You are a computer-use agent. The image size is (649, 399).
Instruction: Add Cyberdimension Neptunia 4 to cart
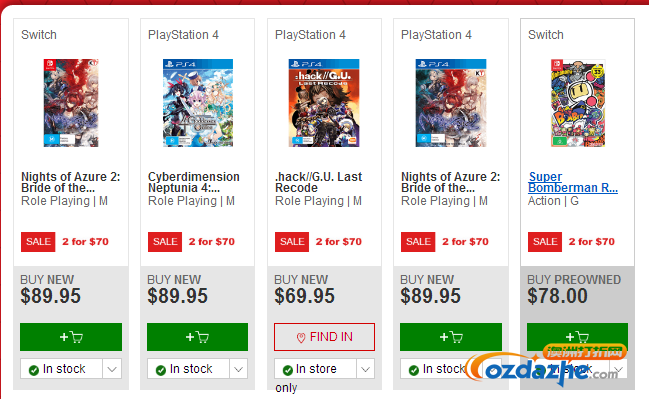click(x=197, y=337)
